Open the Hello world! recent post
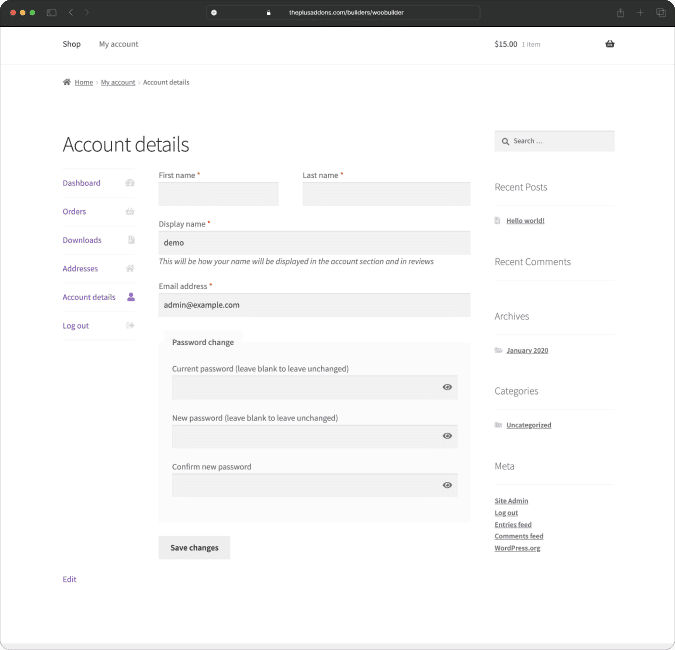The width and height of the screenshot is (675, 650). pos(525,220)
